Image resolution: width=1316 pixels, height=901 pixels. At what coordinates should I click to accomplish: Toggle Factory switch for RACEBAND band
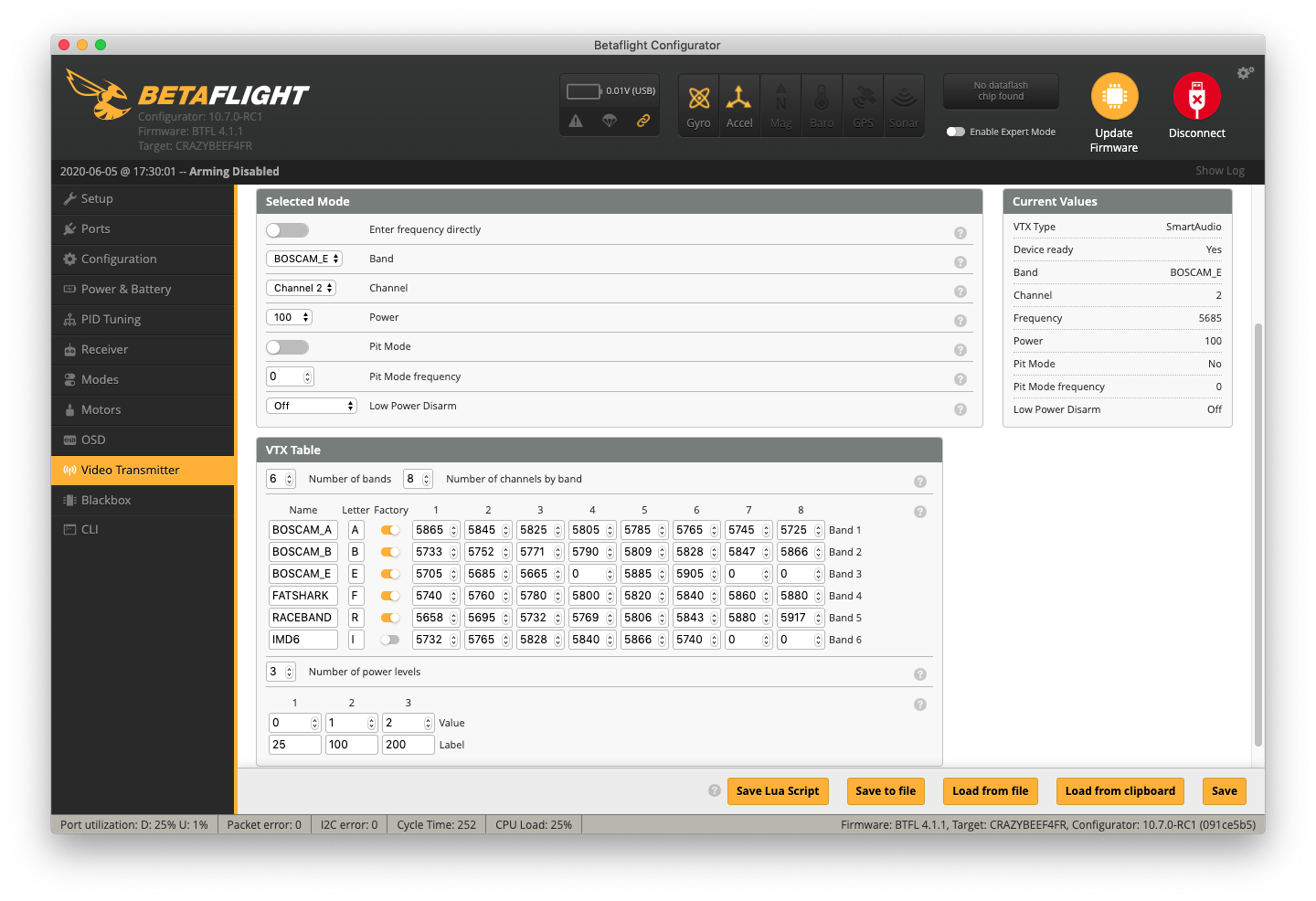click(x=390, y=618)
